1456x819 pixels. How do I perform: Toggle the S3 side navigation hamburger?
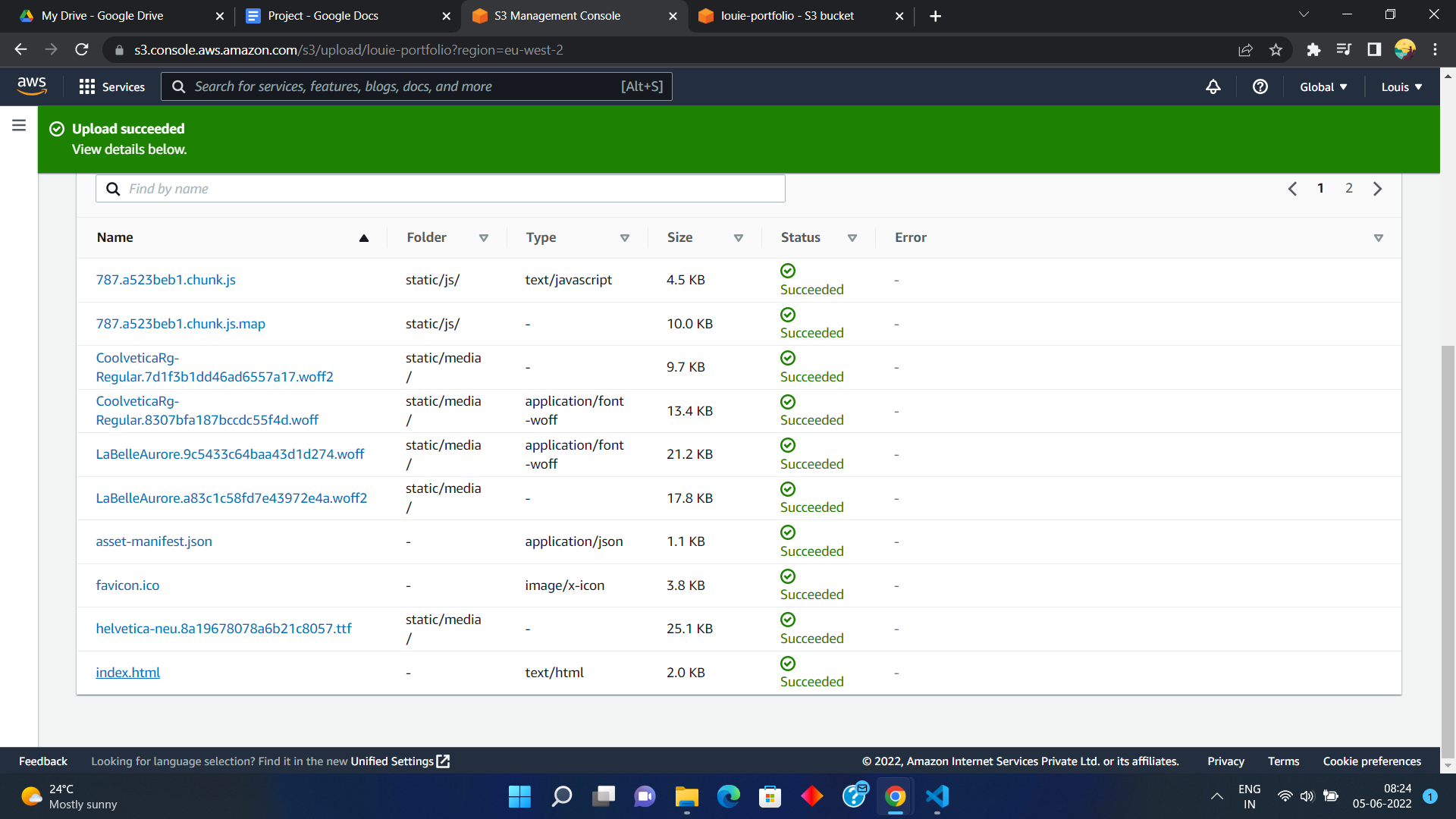[x=19, y=125]
